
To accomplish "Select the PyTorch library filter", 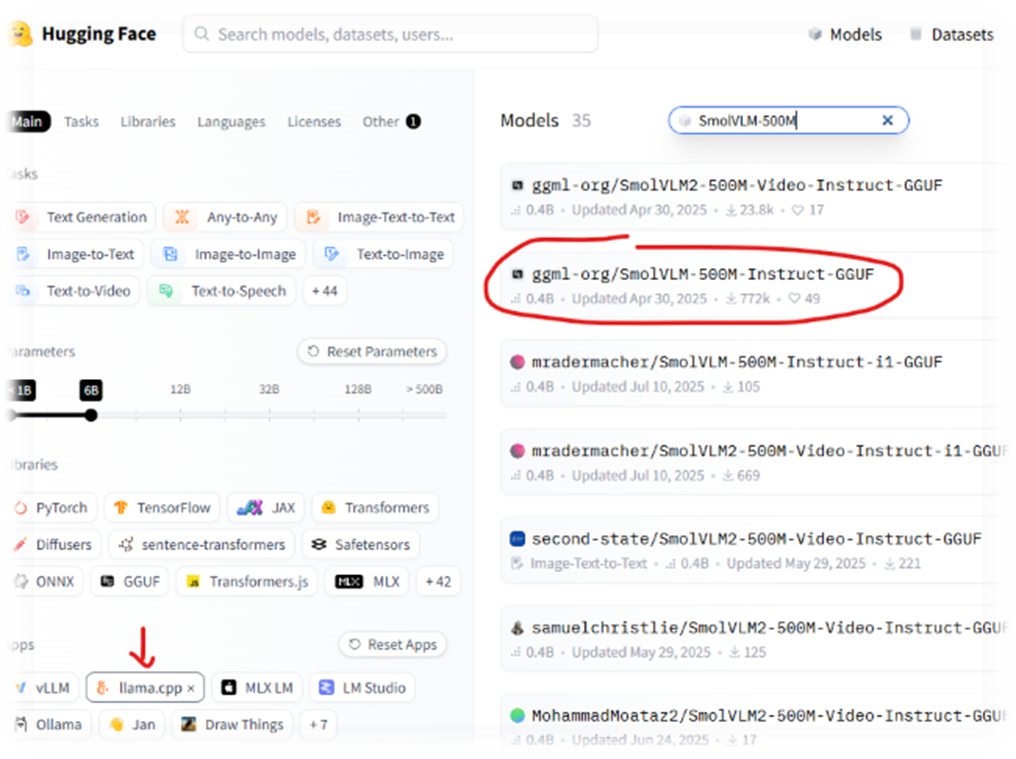I will click(51, 508).
